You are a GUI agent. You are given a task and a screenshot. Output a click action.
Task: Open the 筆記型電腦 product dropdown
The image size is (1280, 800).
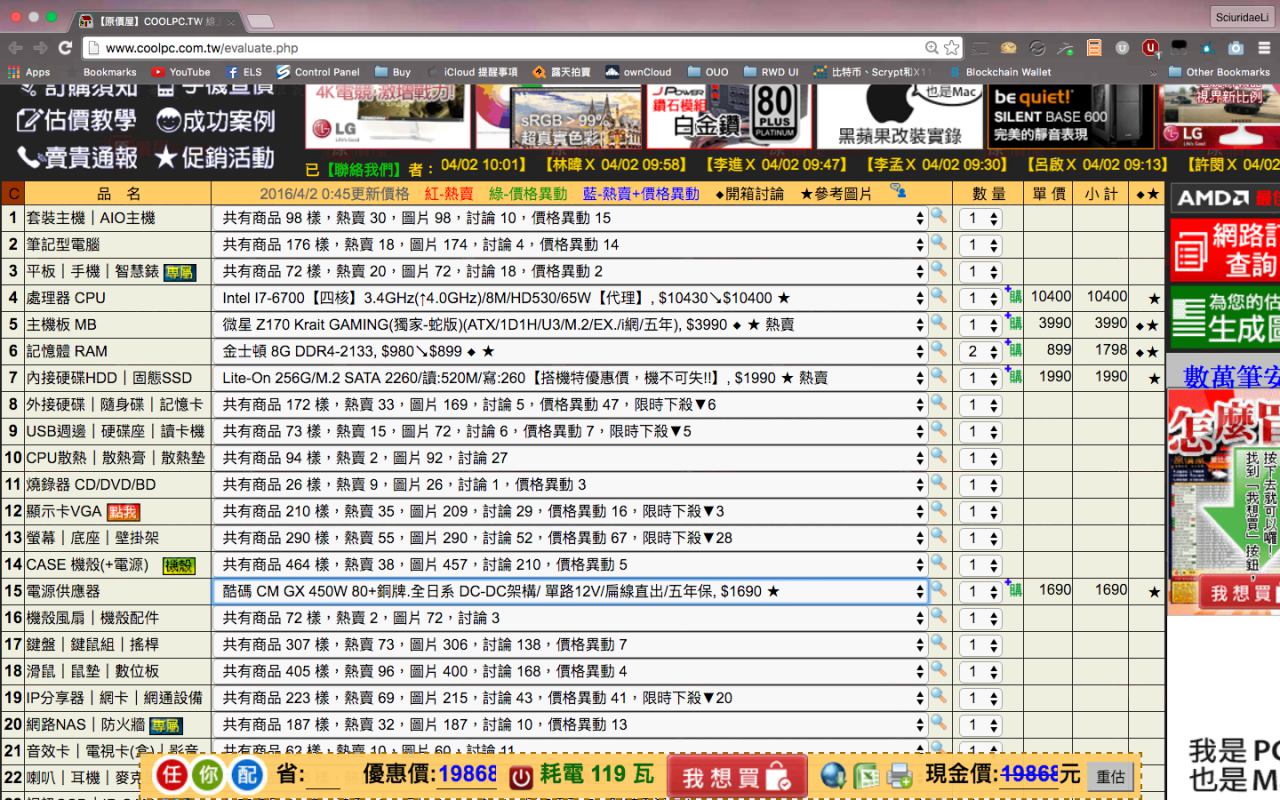(x=570, y=244)
